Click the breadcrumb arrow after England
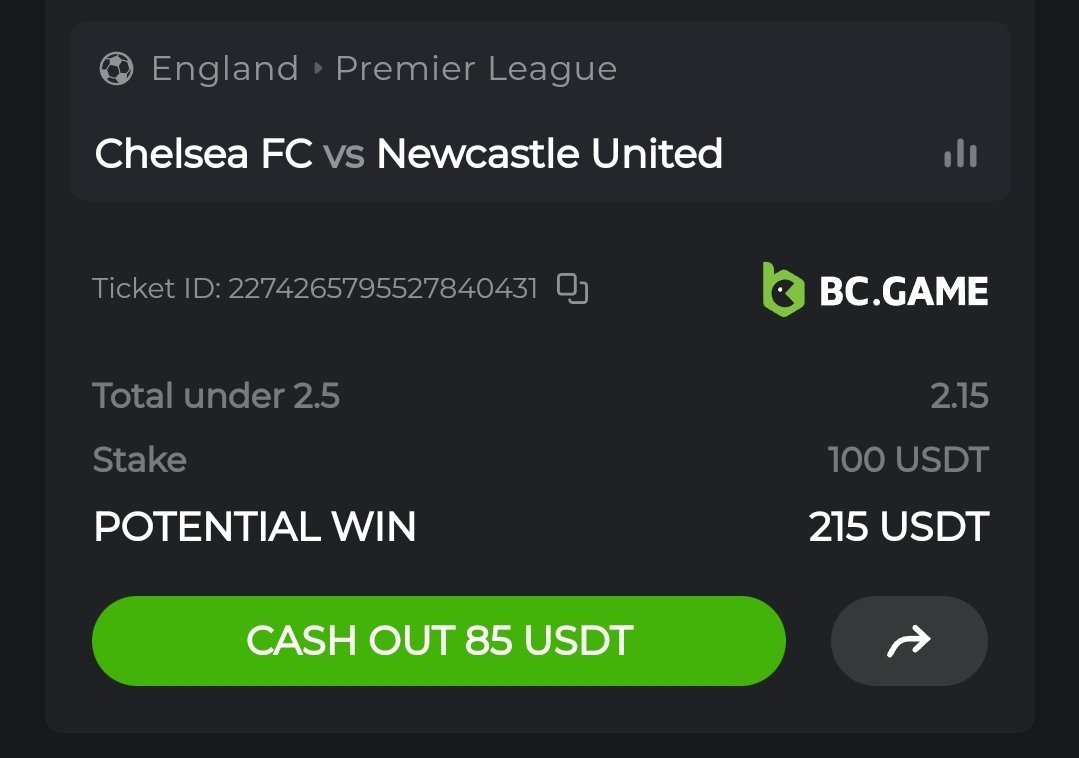 pyautogui.click(x=318, y=69)
